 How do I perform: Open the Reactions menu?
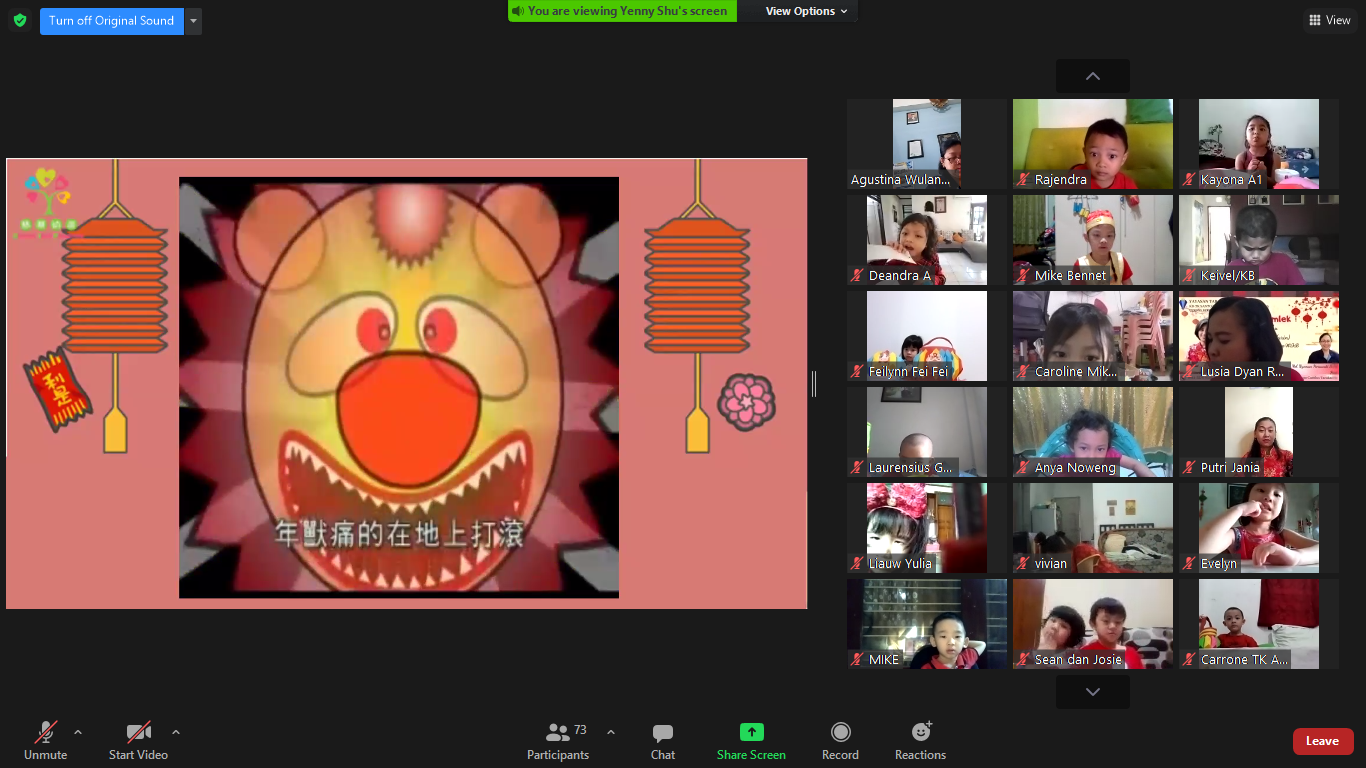[920, 741]
